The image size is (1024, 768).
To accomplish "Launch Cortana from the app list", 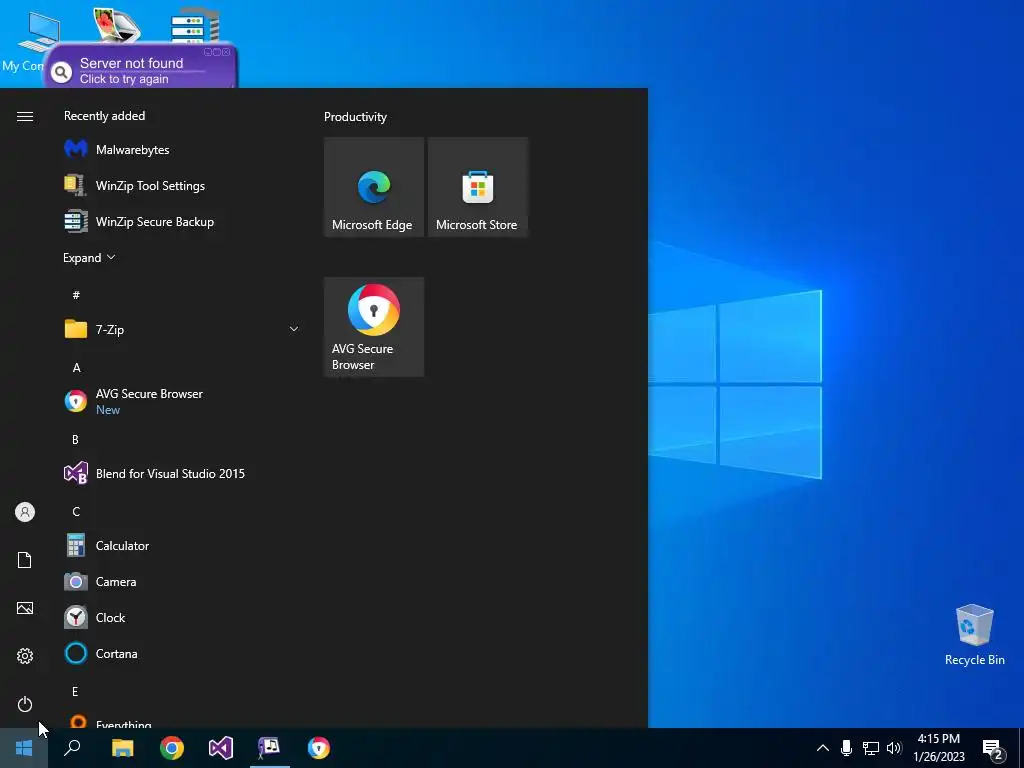I will pos(180,653).
